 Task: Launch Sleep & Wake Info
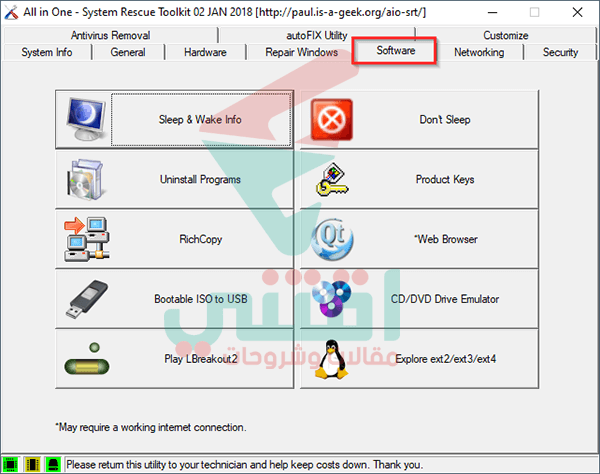click(x=174, y=119)
